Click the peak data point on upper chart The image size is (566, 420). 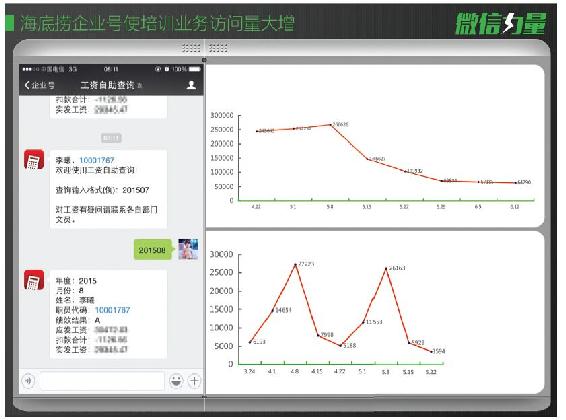coord(331,125)
